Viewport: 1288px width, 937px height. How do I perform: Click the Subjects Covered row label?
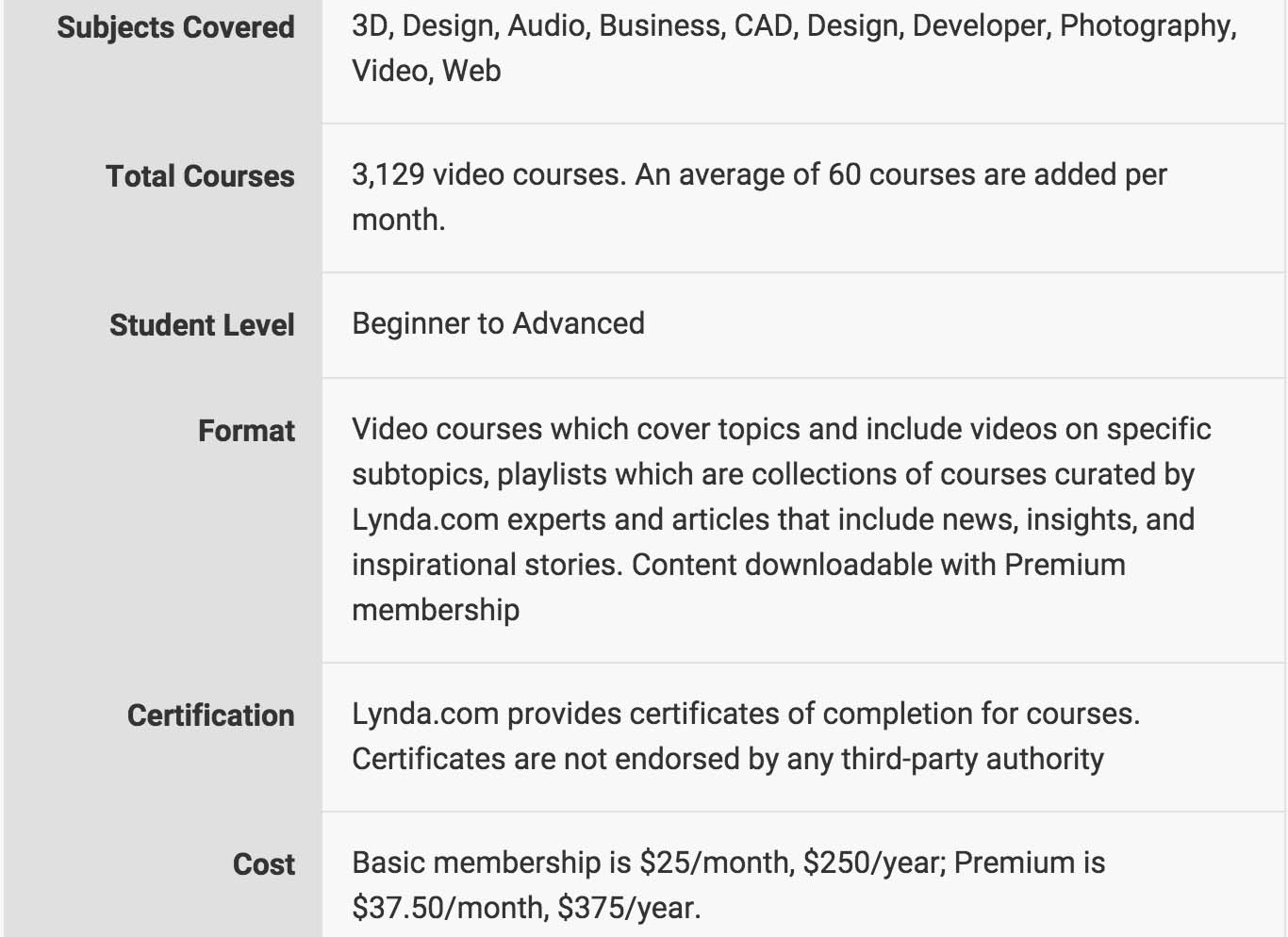(x=175, y=27)
